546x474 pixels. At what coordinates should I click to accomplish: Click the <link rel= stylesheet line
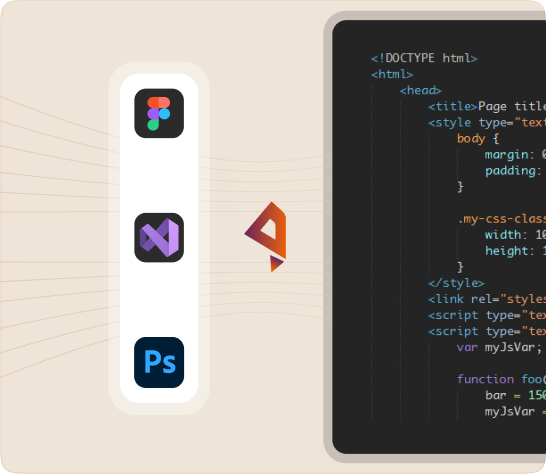[487, 299]
